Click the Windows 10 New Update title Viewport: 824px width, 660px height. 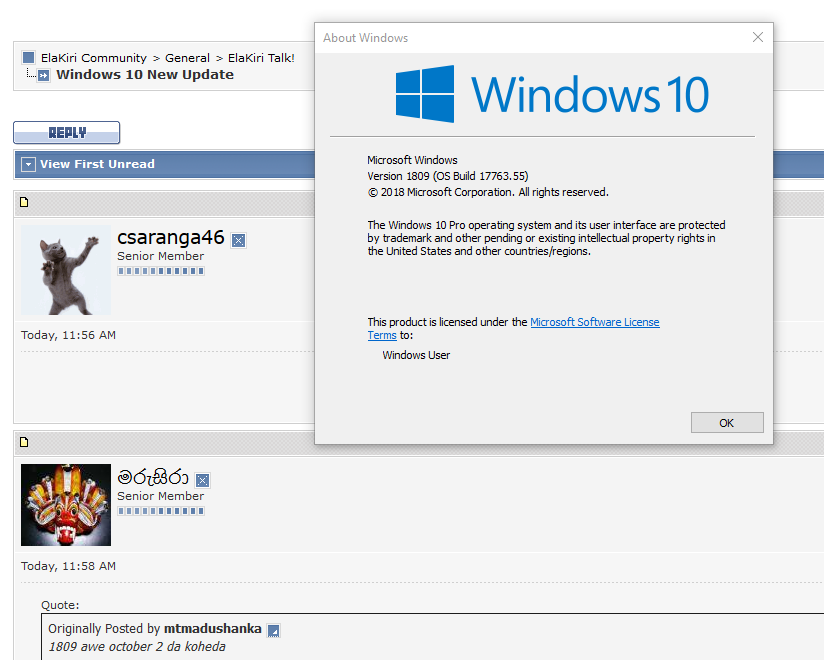145,75
